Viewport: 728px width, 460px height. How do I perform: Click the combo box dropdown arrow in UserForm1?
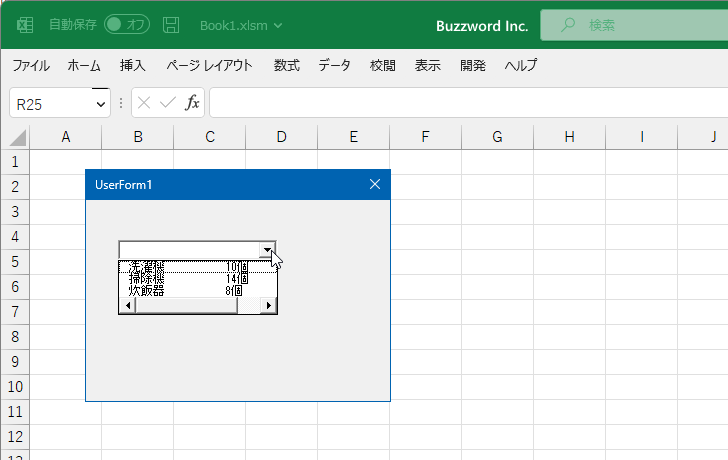[267, 250]
